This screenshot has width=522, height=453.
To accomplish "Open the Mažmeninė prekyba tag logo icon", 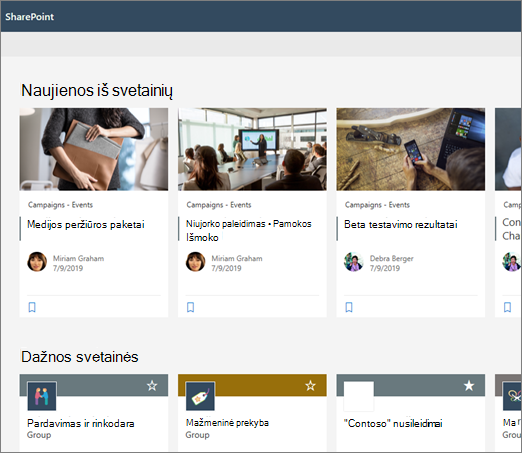I will (200, 396).
